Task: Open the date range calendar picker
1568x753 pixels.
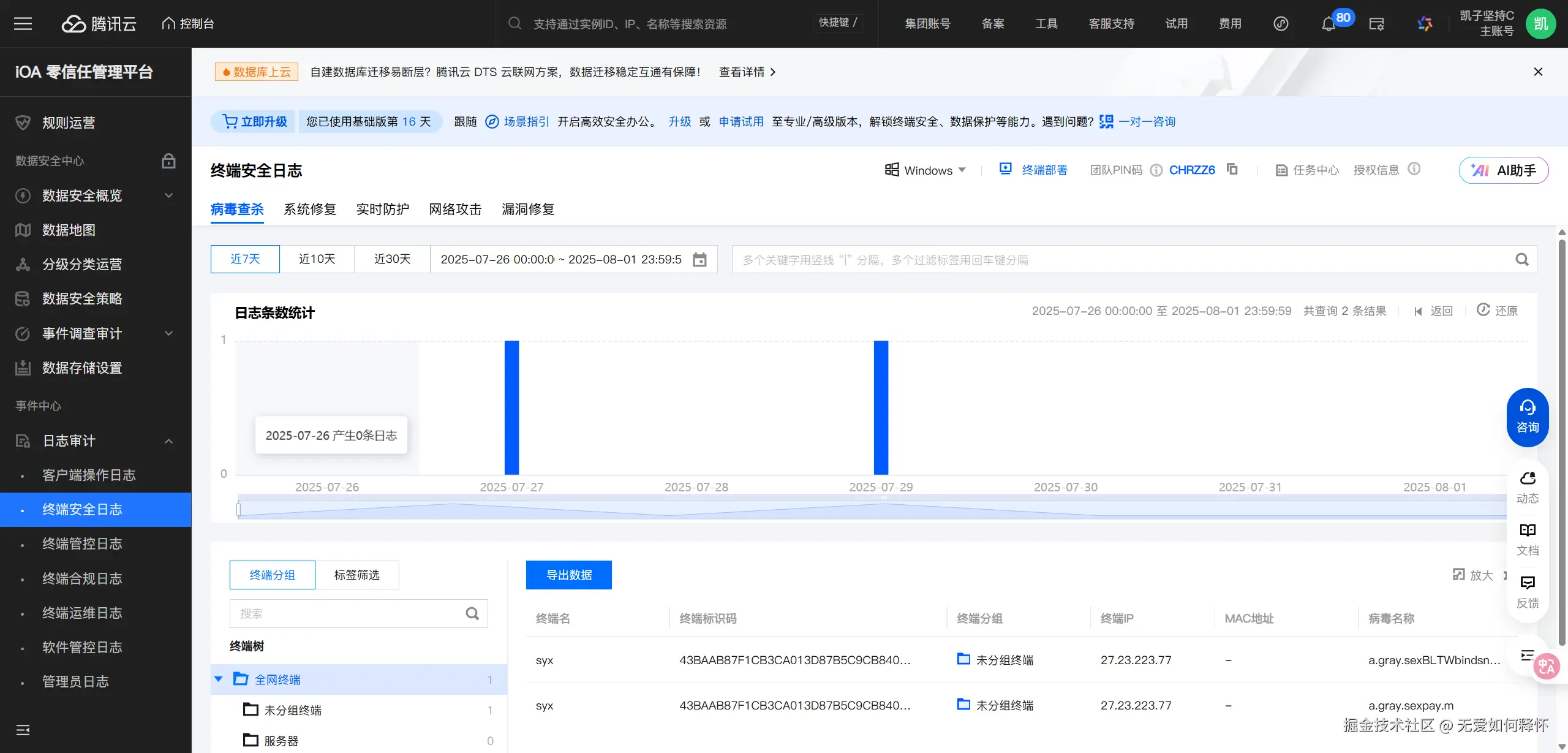Action: click(x=699, y=260)
